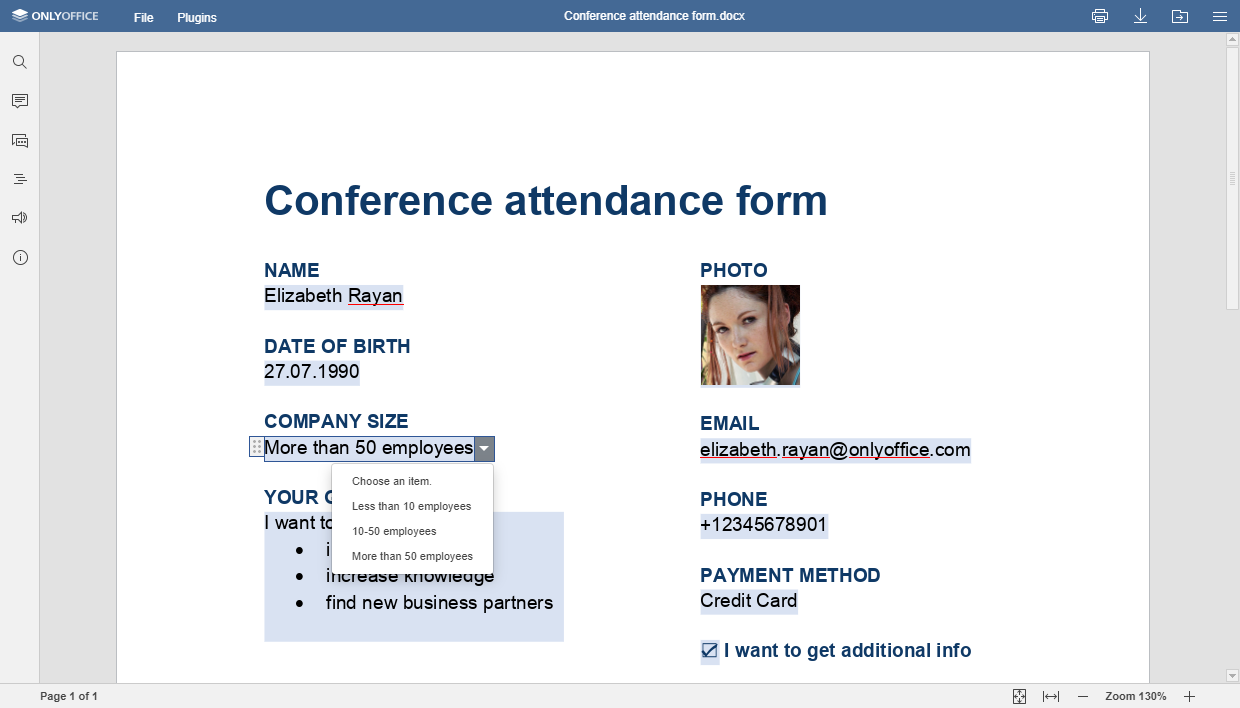Click the Name field 'Elizabeth Rayan'
This screenshot has height=708, width=1240.
click(334, 296)
